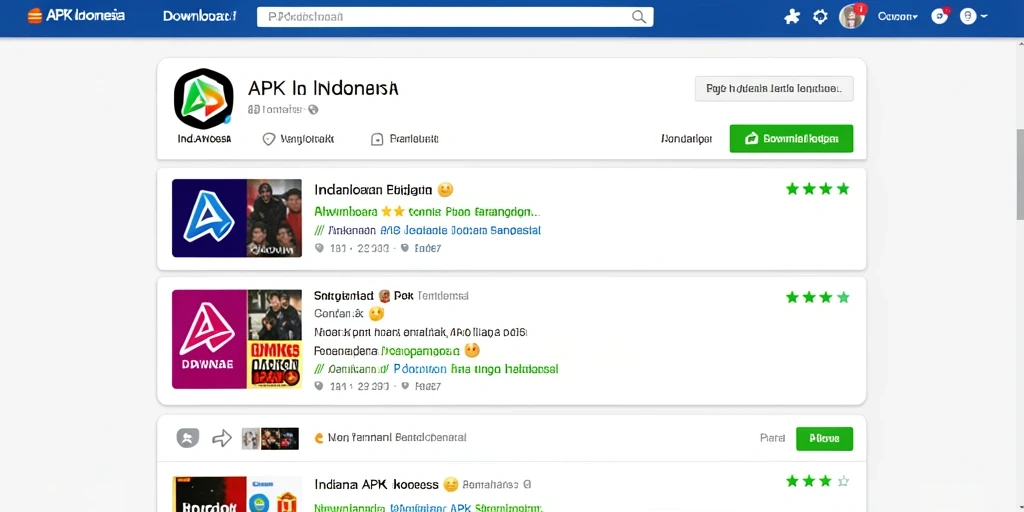Click the Parai link beside small green button
This screenshot has height=512, width=1024.
(772, 438)
